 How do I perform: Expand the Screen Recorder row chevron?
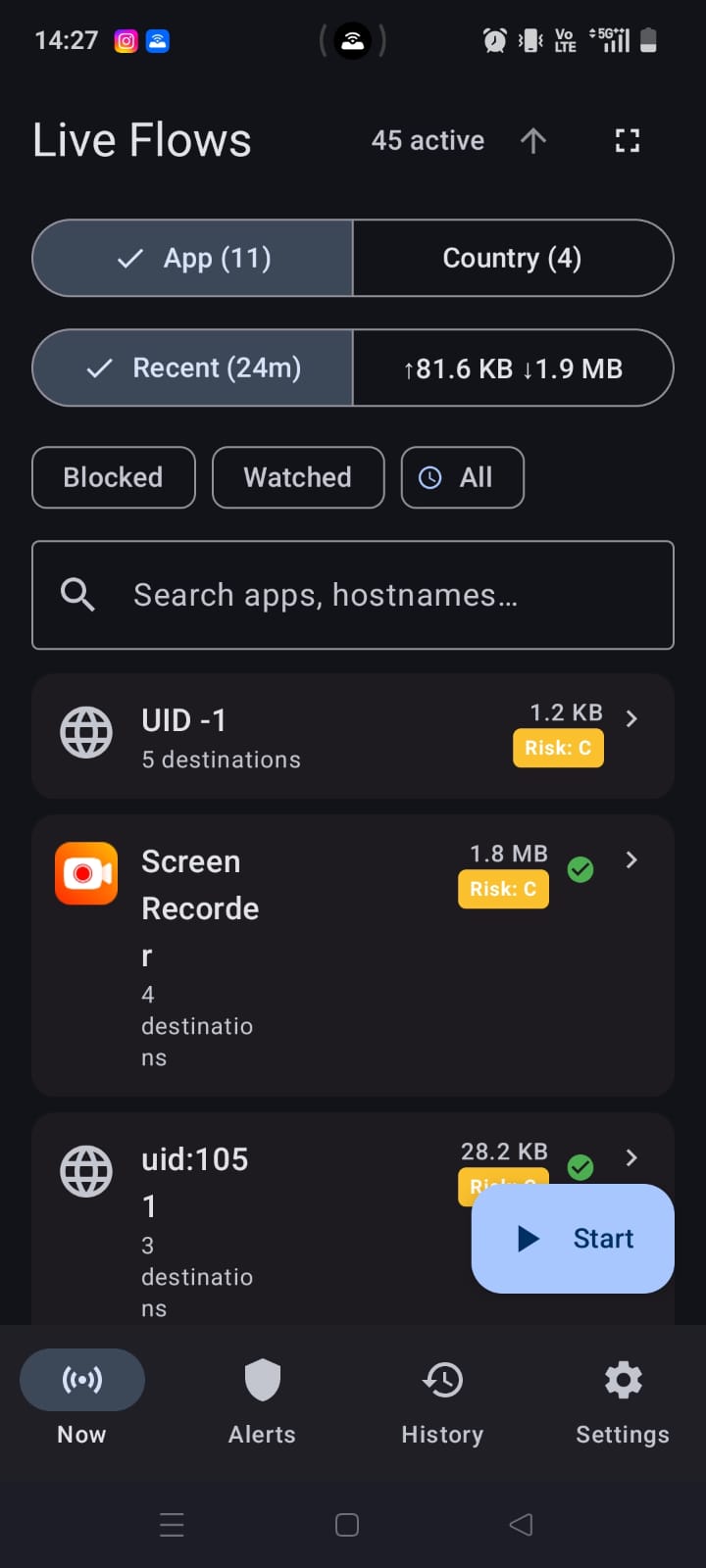(x=631, y=859)
